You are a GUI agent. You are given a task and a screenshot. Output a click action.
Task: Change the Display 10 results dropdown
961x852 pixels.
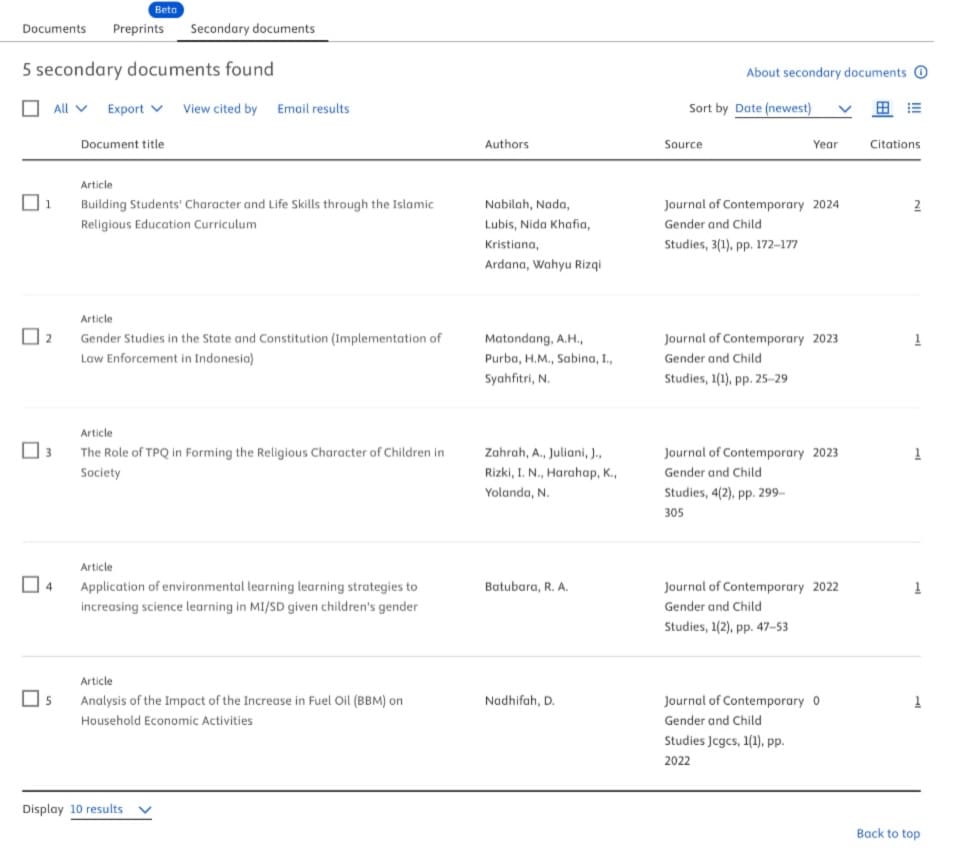(x=110, y=809)
